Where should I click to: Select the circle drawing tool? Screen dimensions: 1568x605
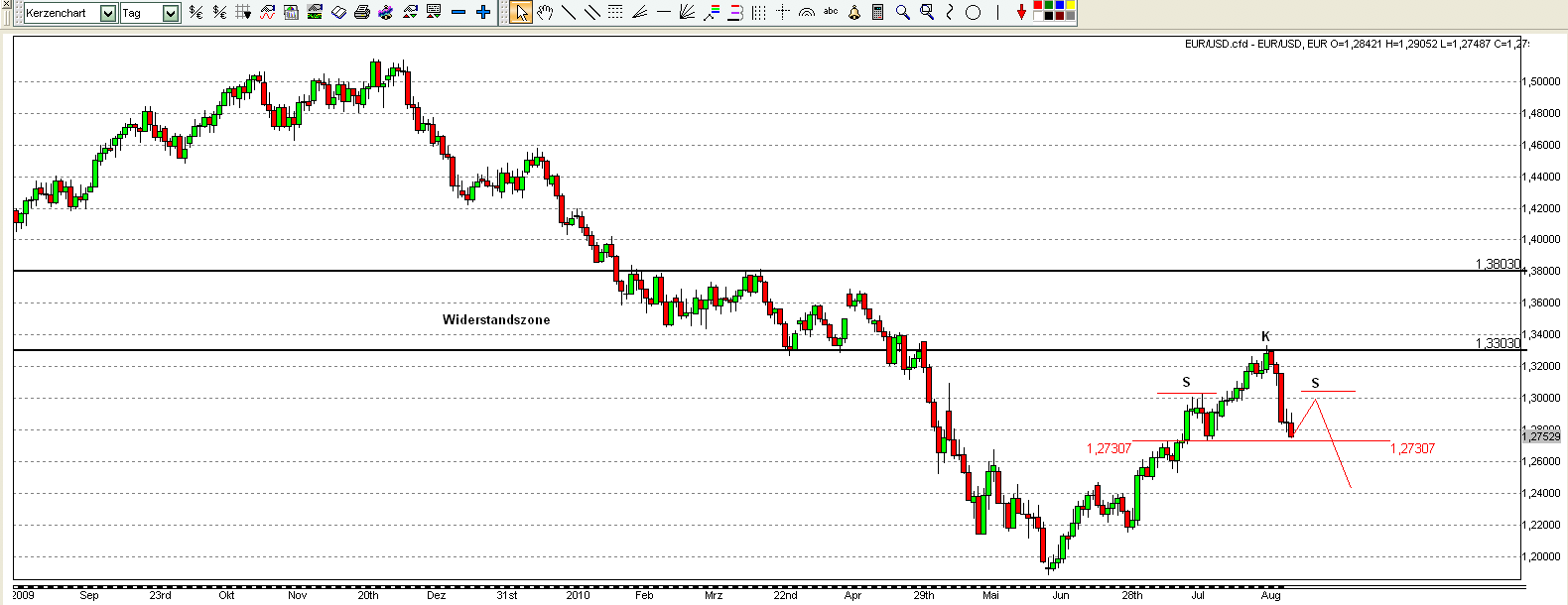point(974,12)
